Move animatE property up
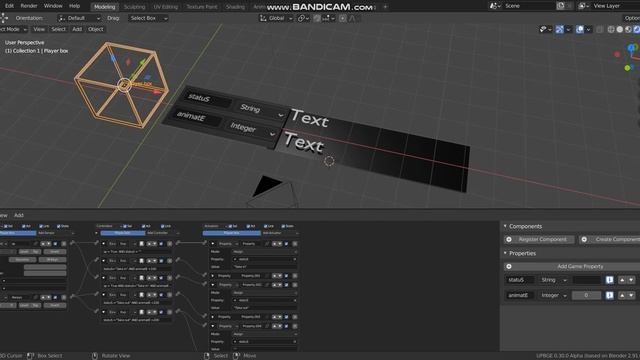640x360 pixels. (622, 295)
